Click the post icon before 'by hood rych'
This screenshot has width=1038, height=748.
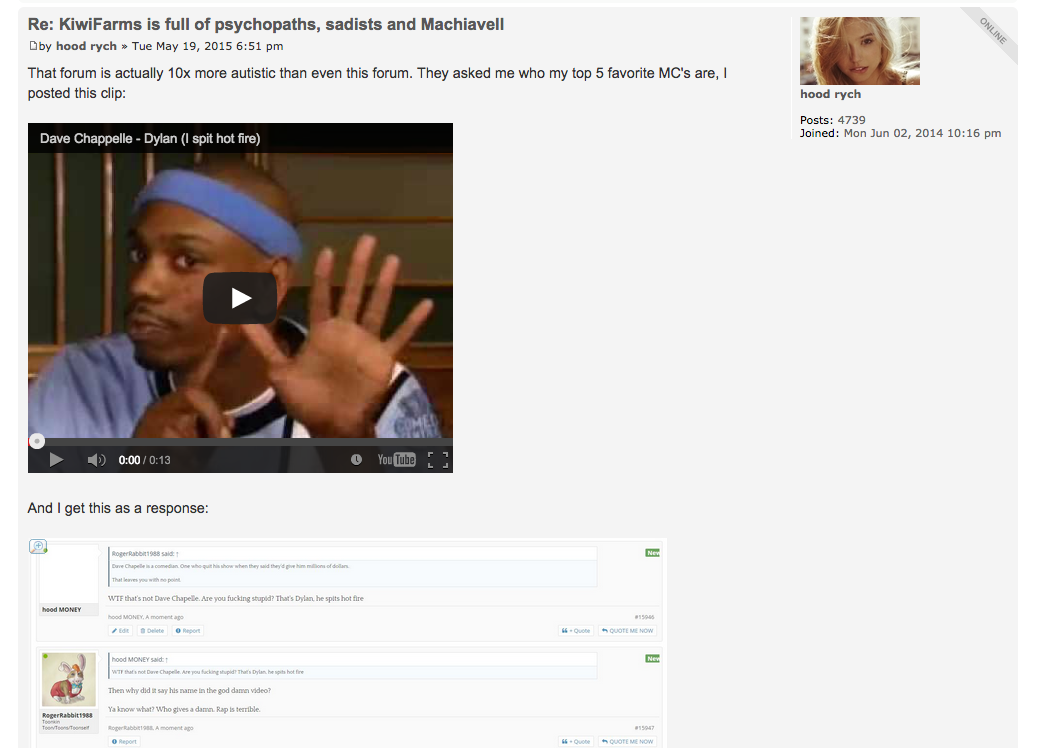click(x=33, y=46)
